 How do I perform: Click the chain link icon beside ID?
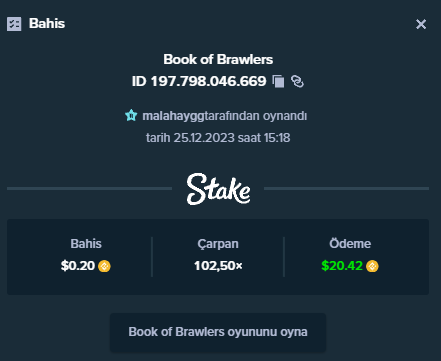click(297, 81)
